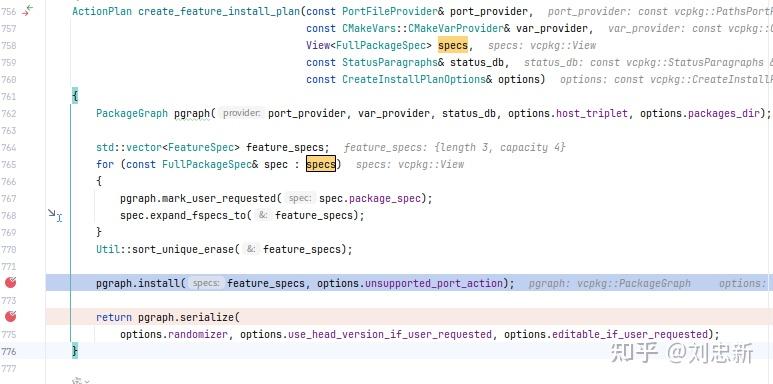Click the highlighted specs parameter on line 758
The height and width of the screenshot is (384, 773).
coord(453,45)
